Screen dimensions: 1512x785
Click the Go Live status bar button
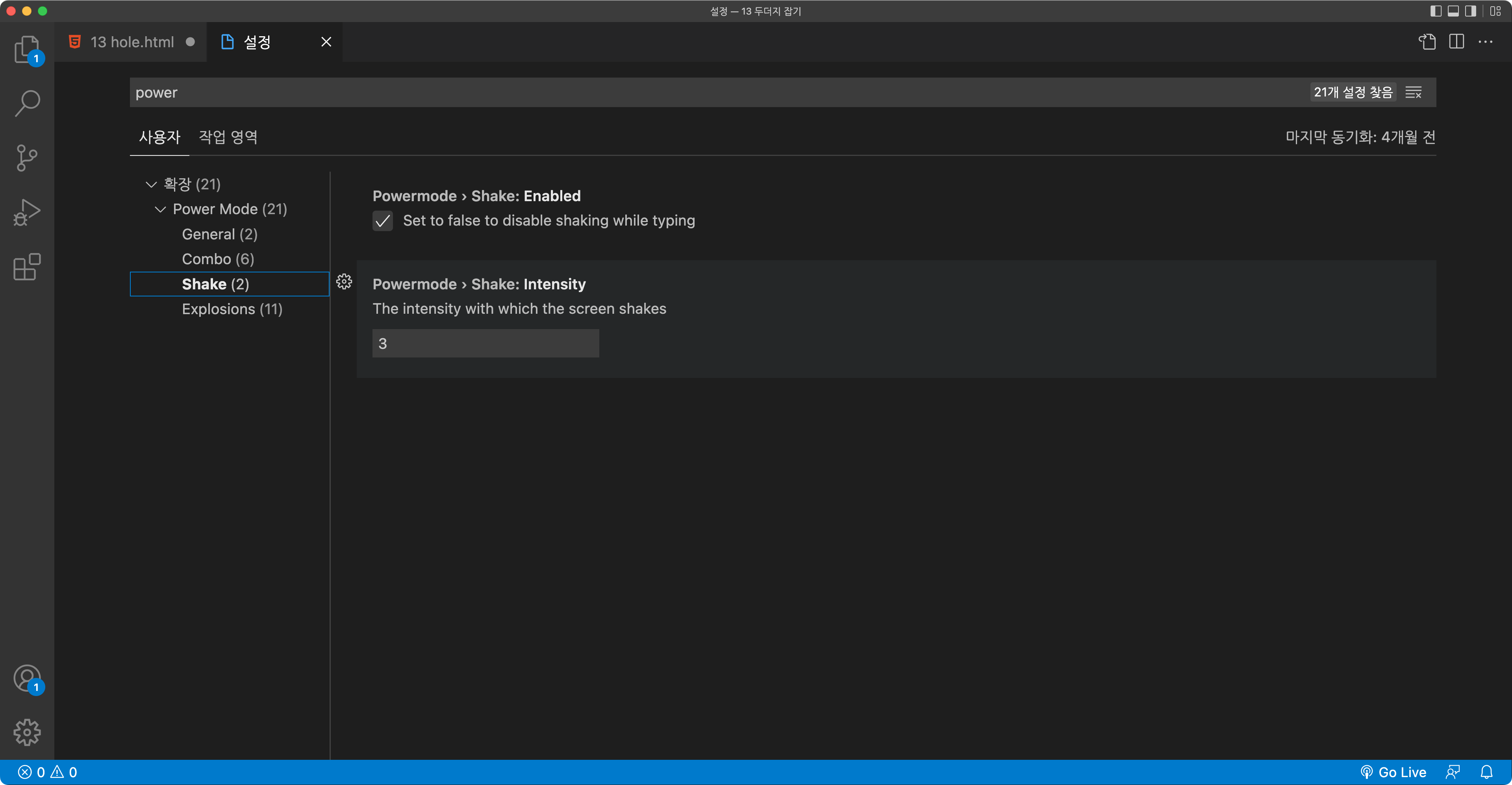[1394, 772]
